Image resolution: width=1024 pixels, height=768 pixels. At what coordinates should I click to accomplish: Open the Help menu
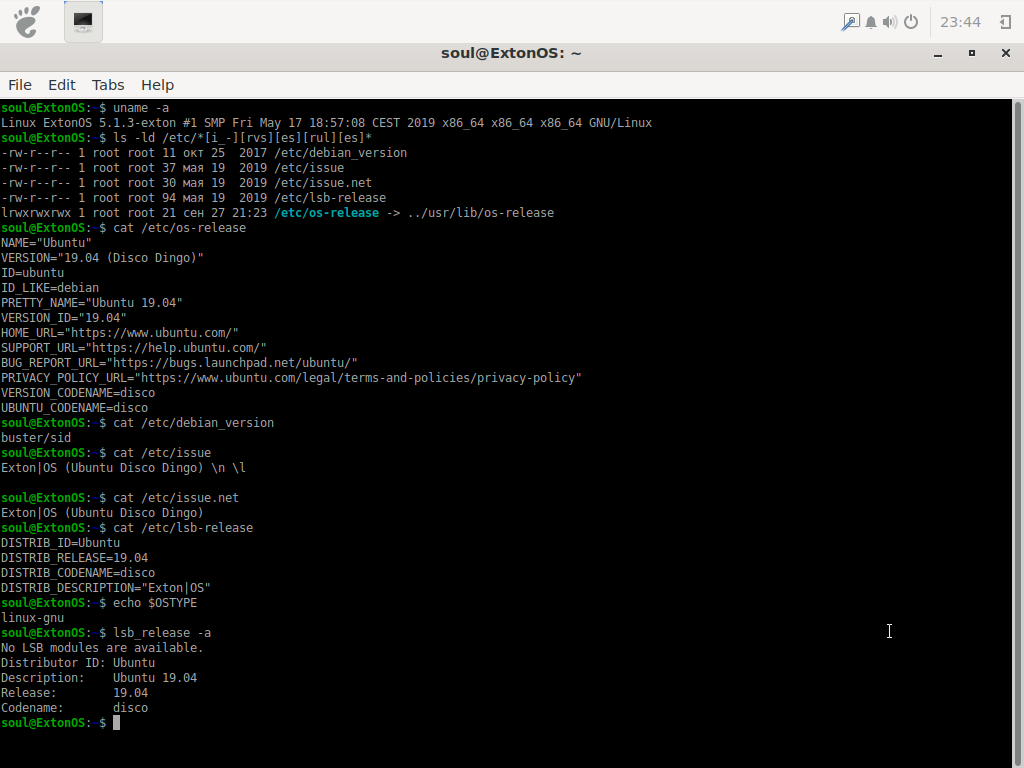coord(157,85)
